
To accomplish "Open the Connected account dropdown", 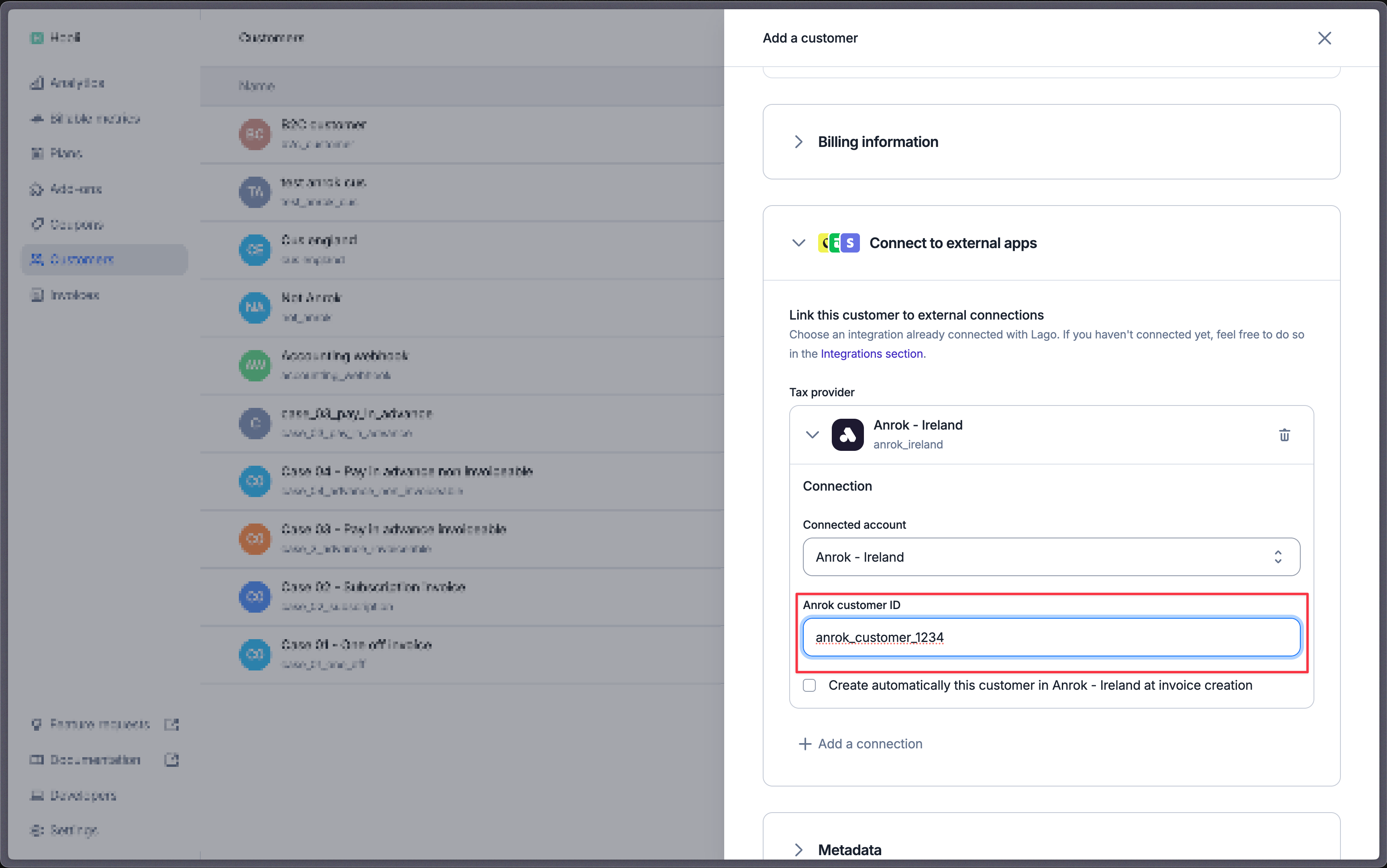I will click(1051, 557).
